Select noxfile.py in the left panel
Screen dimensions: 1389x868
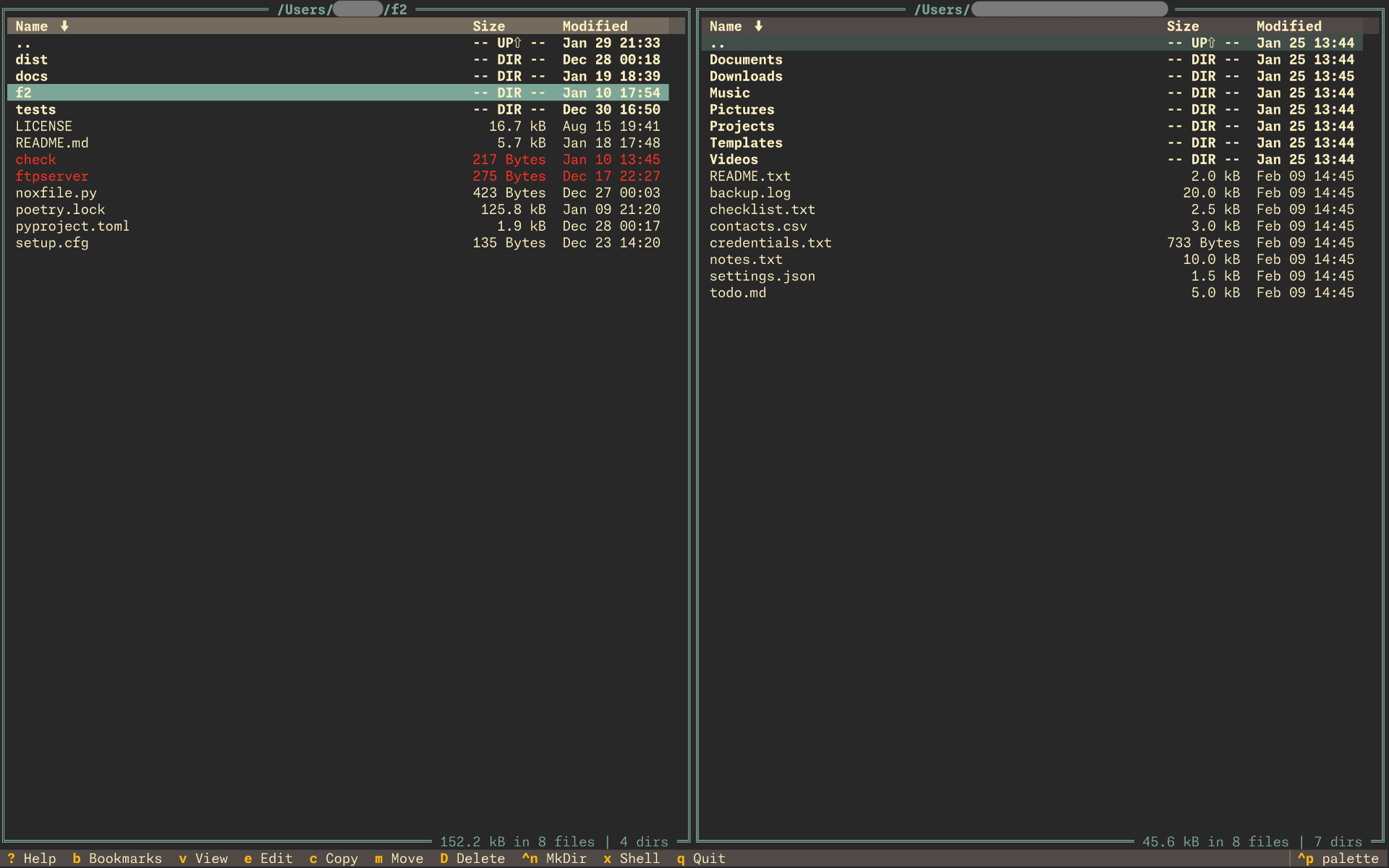pos(338,192)
